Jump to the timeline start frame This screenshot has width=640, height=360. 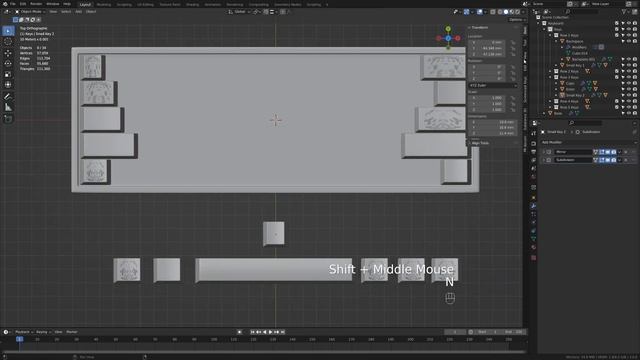pyautogui.click(x=252, y=332)
